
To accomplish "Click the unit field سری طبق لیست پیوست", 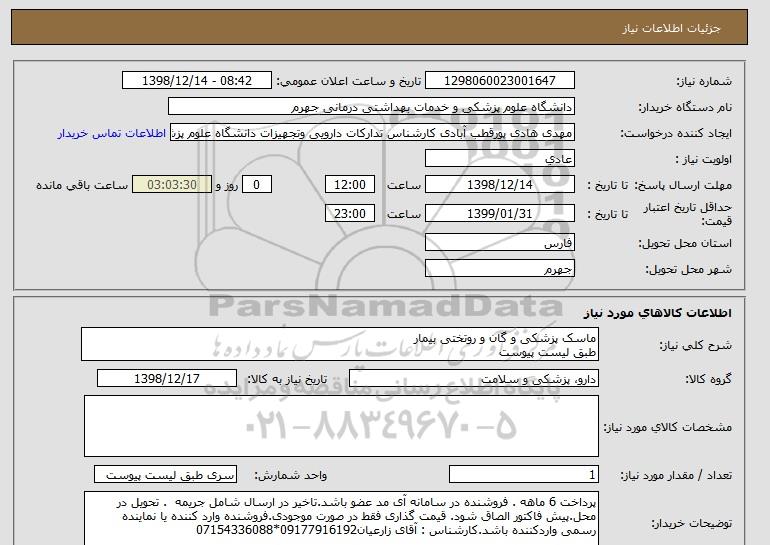I will [165, 475].
